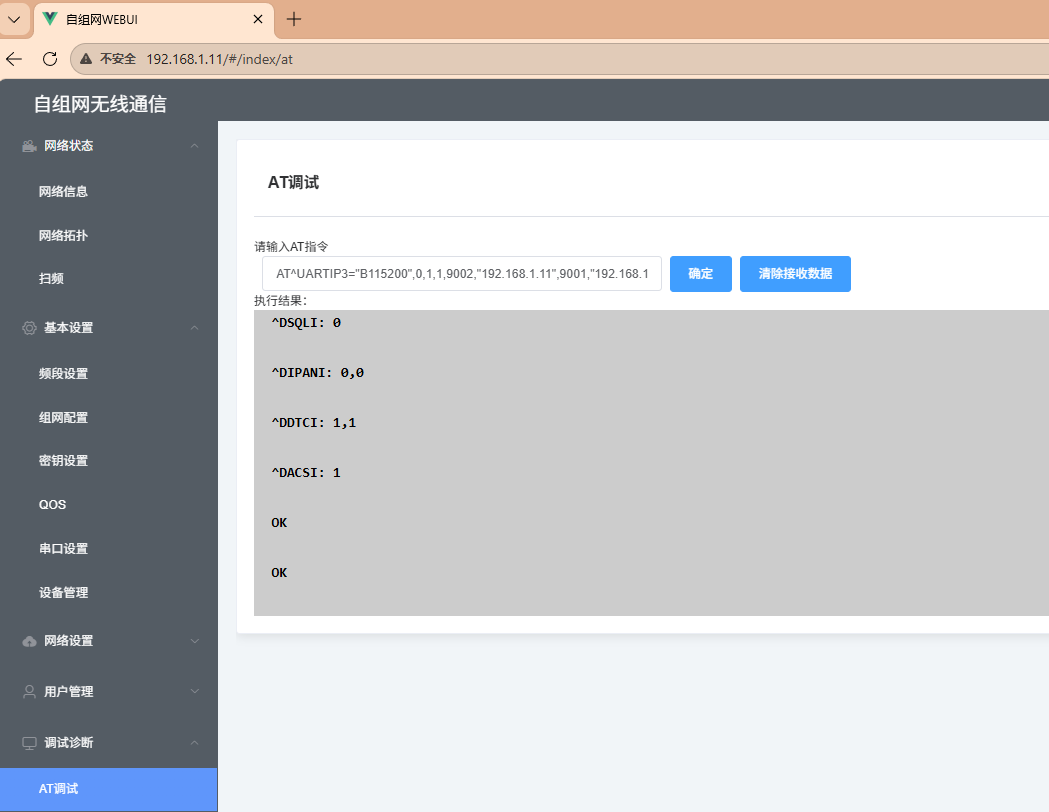Open QOS settings page
The image size is (1049, 812).
point(52,504)
